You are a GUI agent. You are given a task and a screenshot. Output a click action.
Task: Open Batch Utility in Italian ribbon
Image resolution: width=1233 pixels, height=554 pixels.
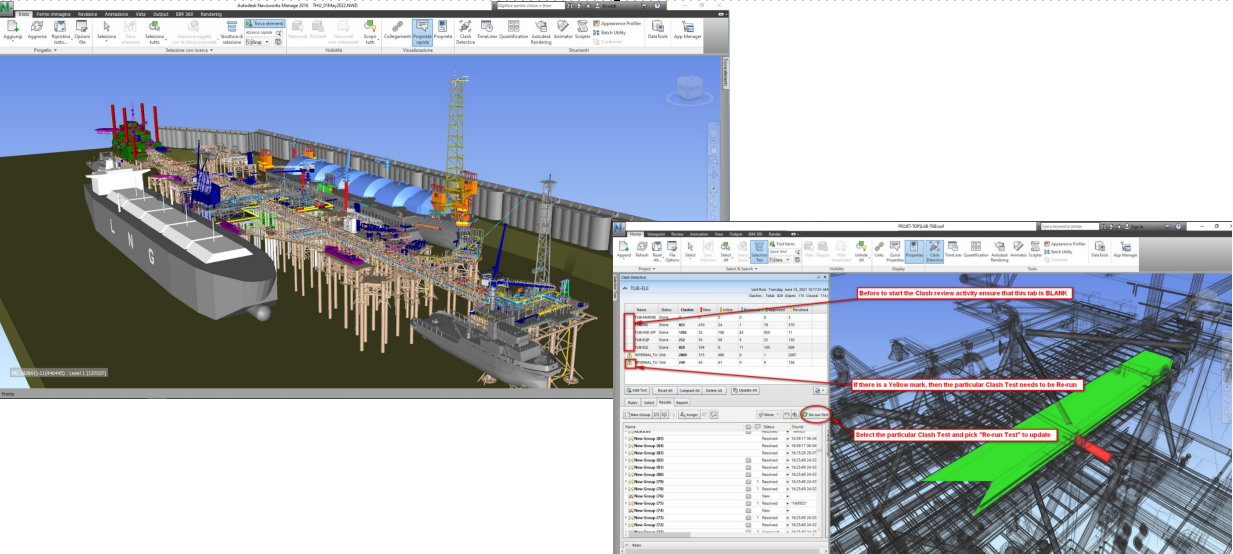click(612, 32)
